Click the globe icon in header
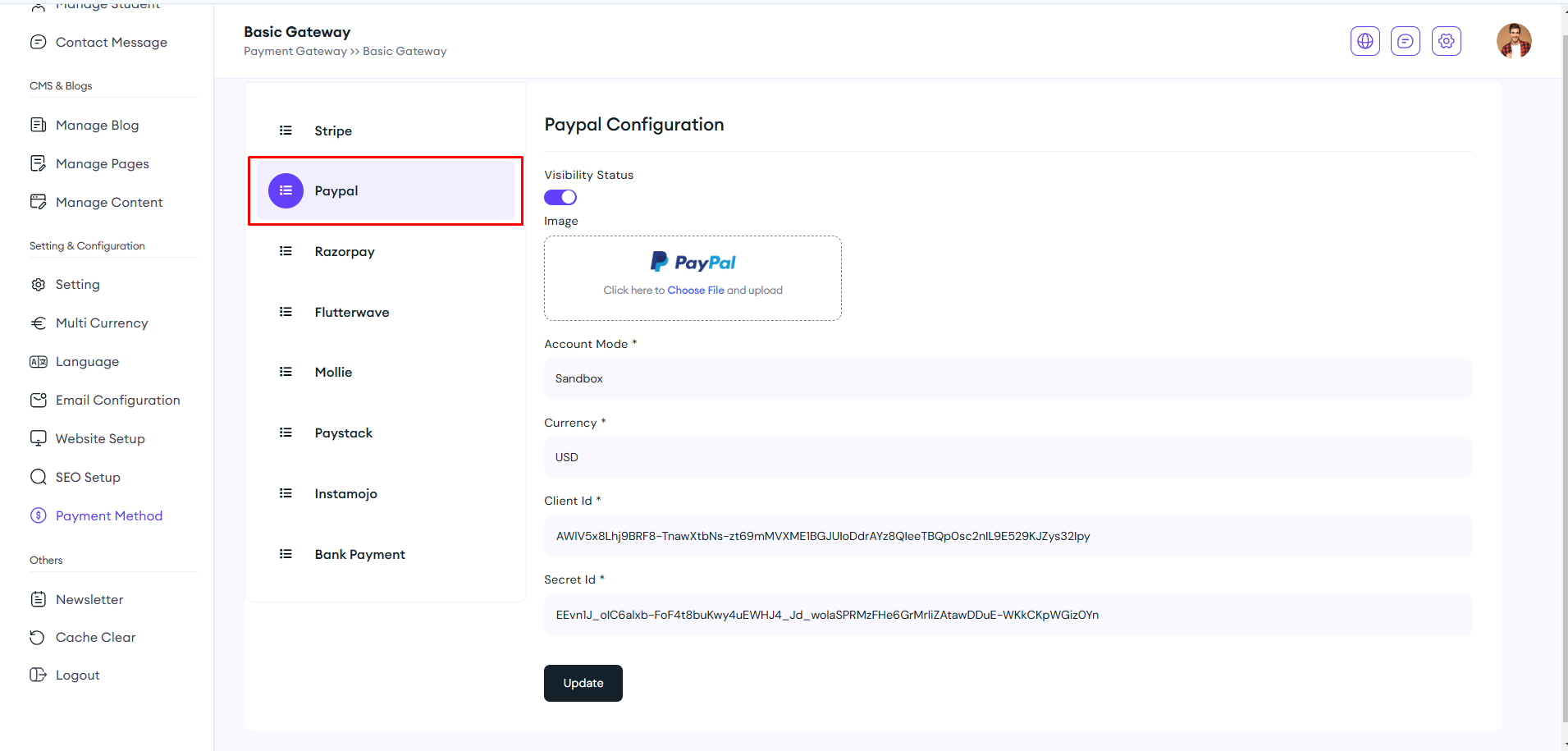This screenshot has height=751, width=1568. [1365, 41]
